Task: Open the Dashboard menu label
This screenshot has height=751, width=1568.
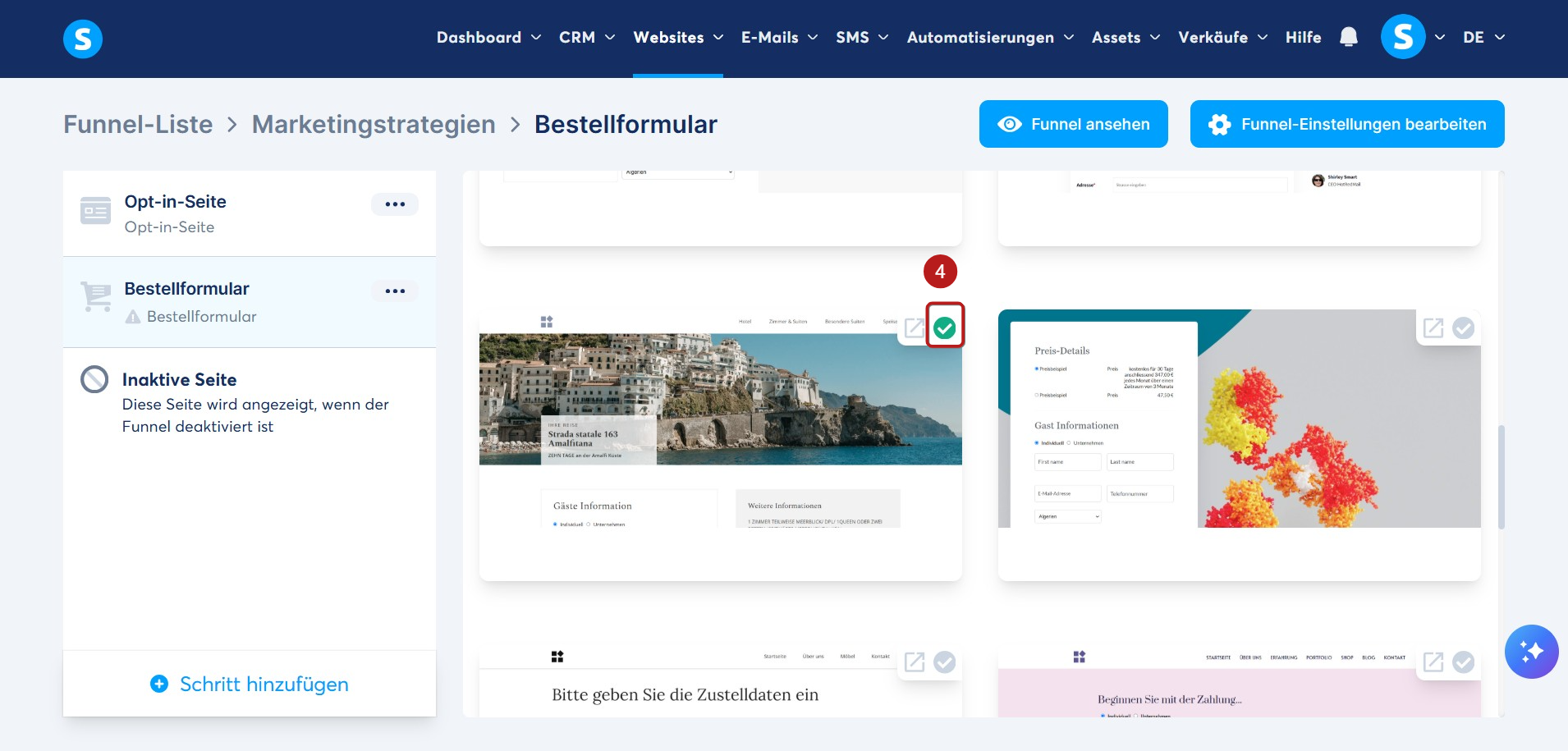Action: (479, 38)
